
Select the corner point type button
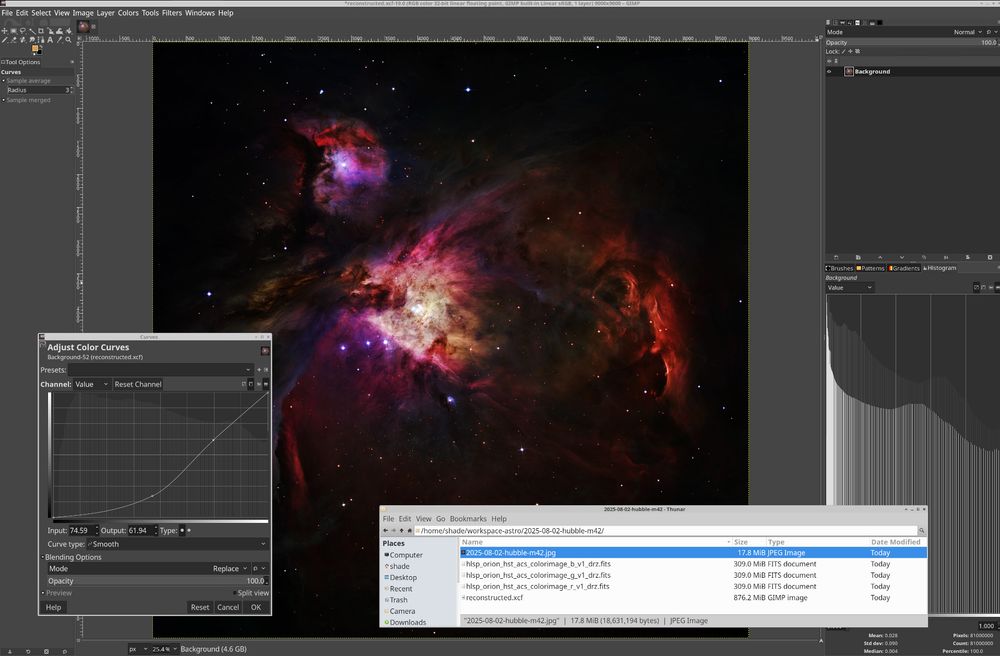click(189, 530)
